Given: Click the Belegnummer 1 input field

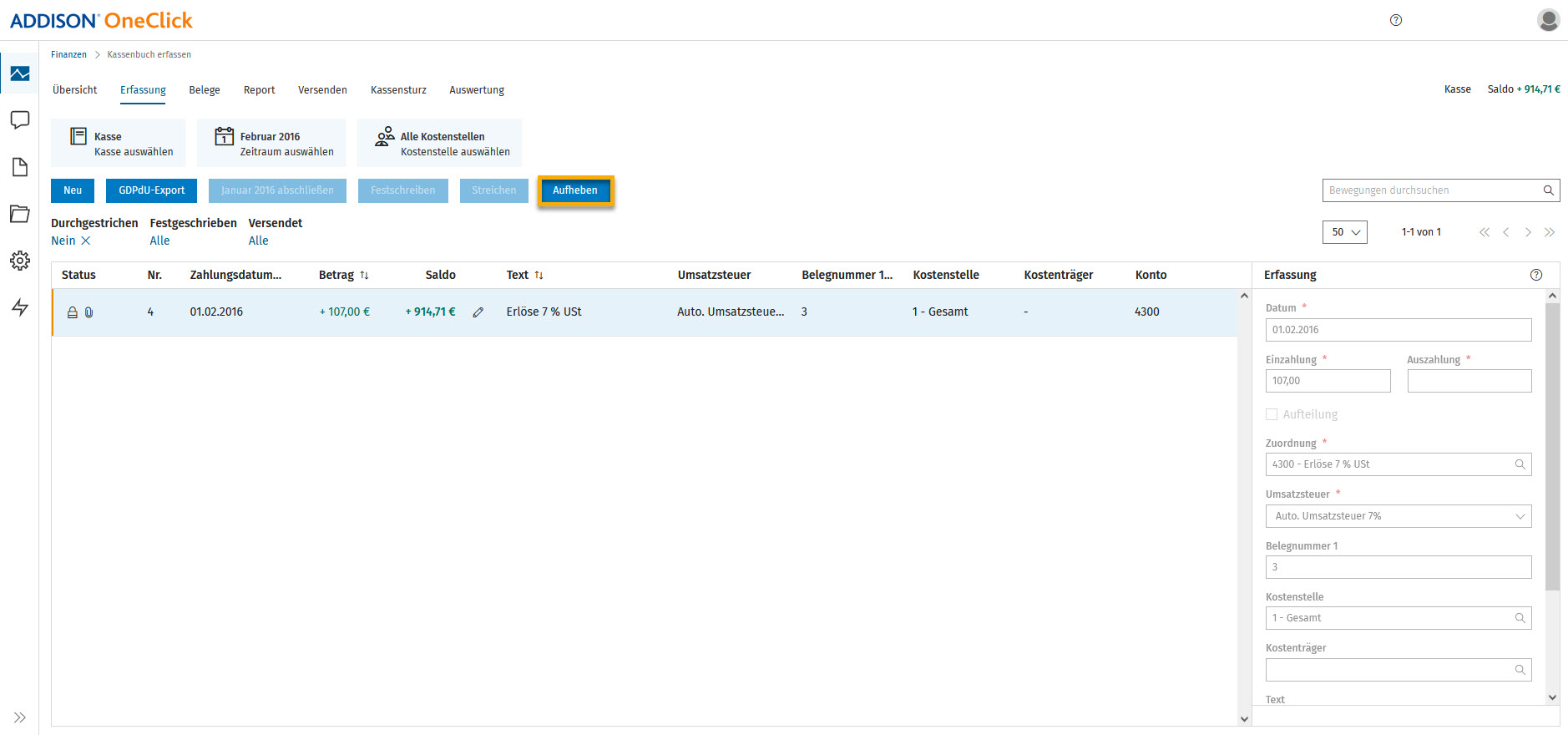Looking at the screenshot, I should click(1399, 567).
